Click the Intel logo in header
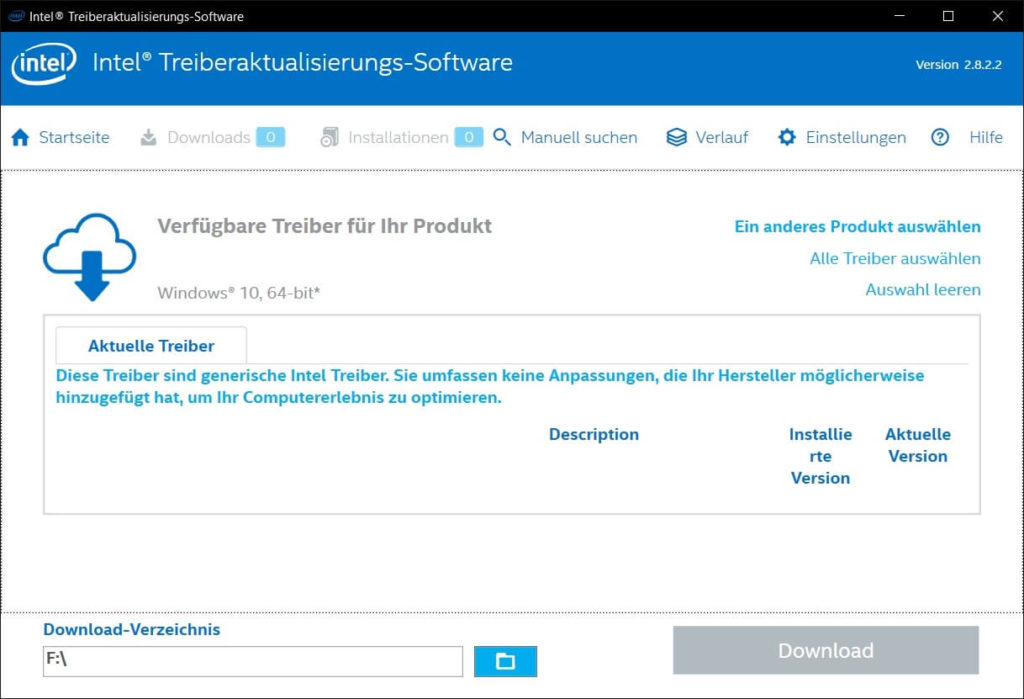Image resolution: width=1024 pixels, height=699 pixels. tap(45, 64)
